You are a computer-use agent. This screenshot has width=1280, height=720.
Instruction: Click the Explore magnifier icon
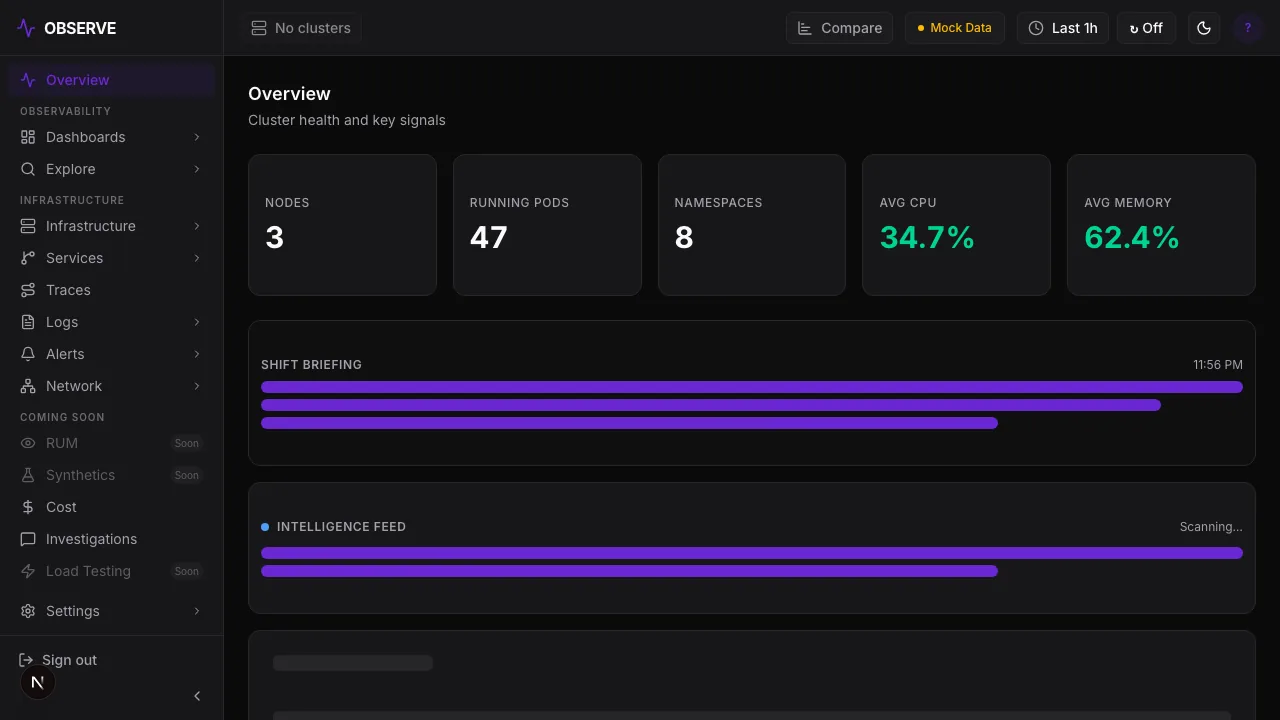(x=28, y=169)
